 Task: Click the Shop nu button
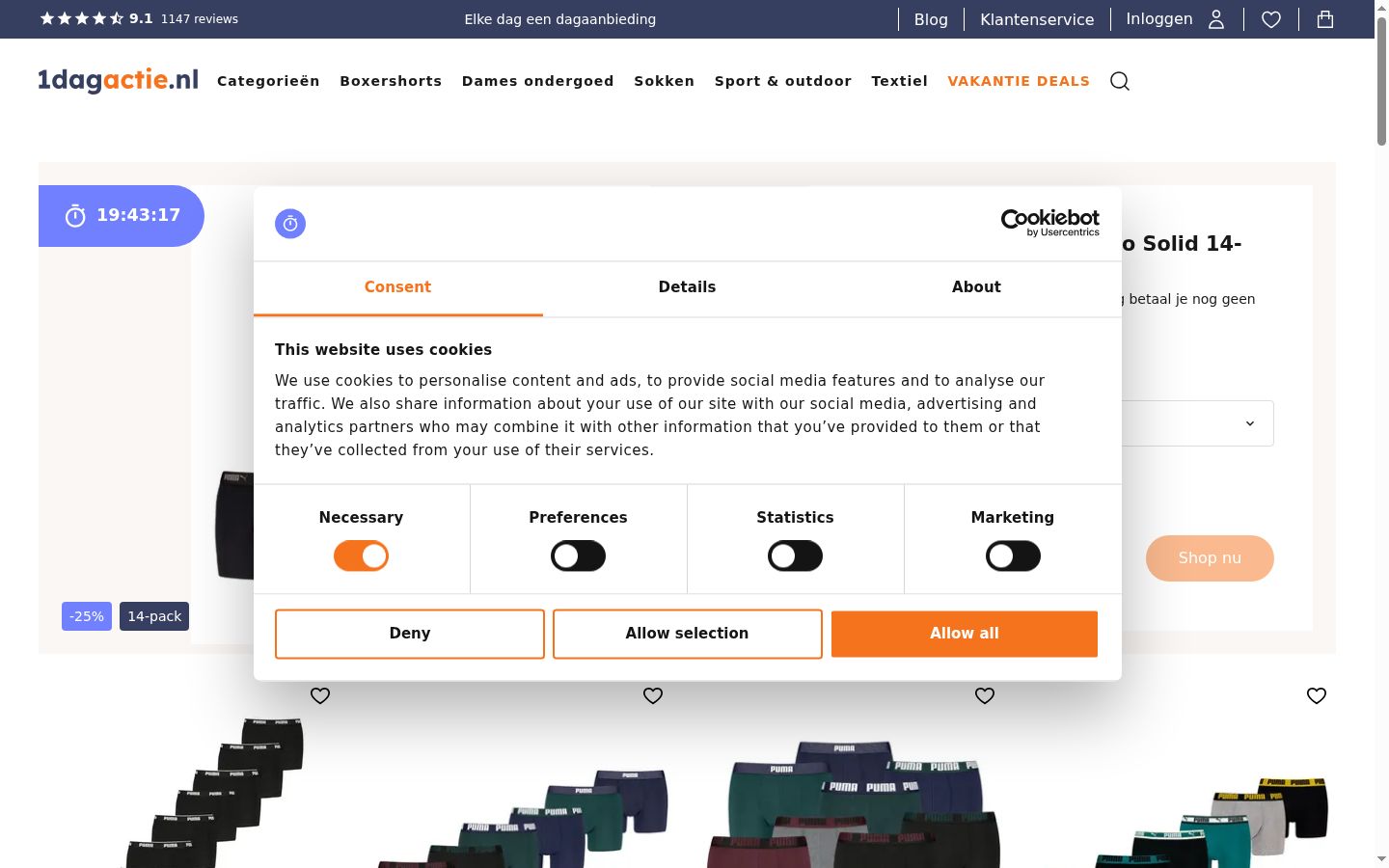click(x=1210, y=558)
